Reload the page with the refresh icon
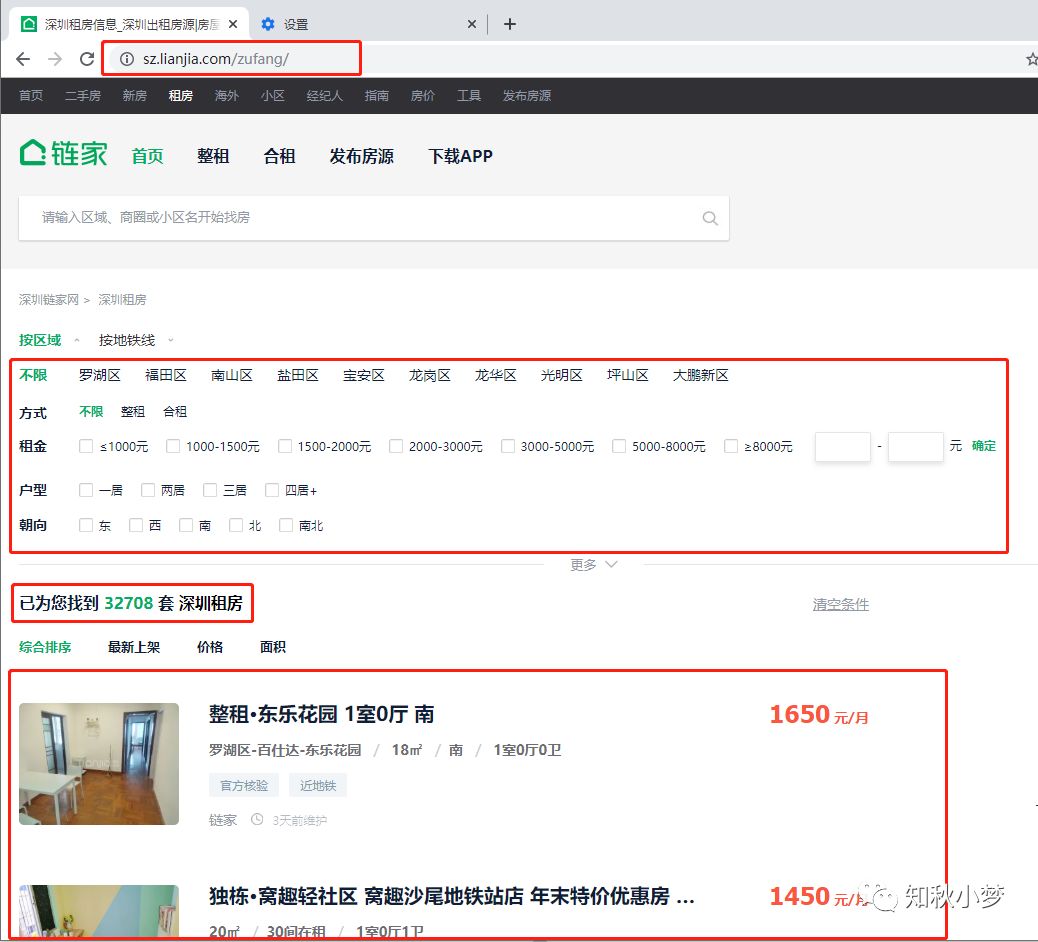 [87, 59]
